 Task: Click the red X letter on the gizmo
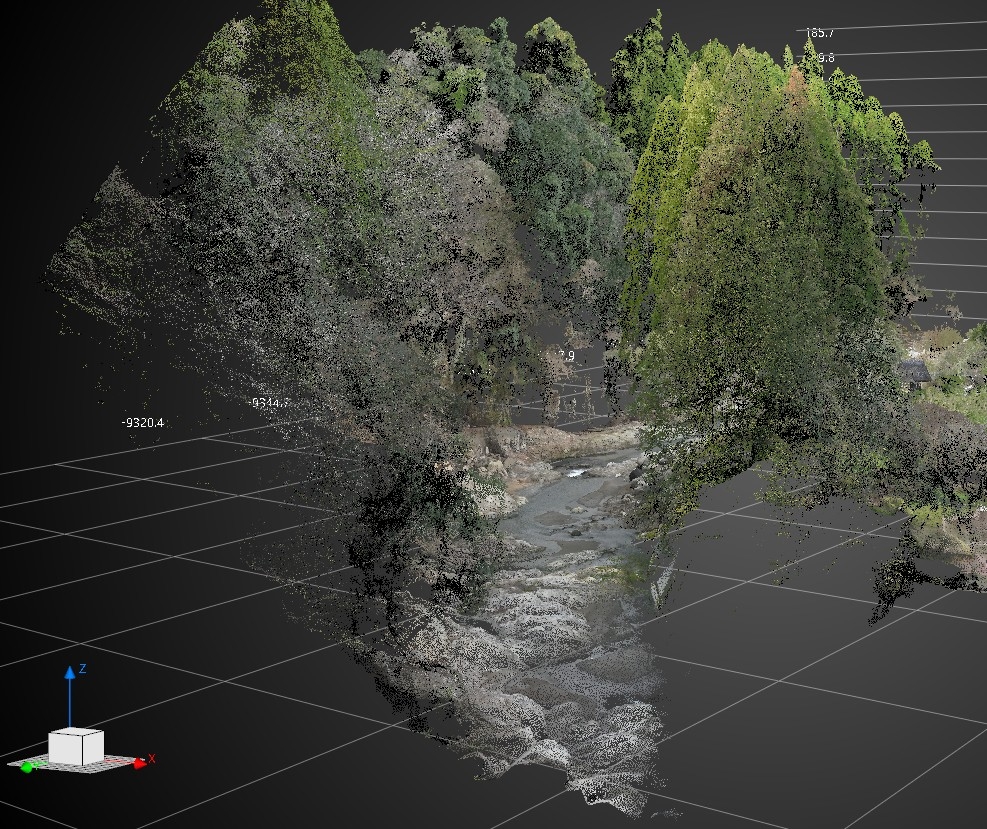pyautogui.click(x=152, y=758)
